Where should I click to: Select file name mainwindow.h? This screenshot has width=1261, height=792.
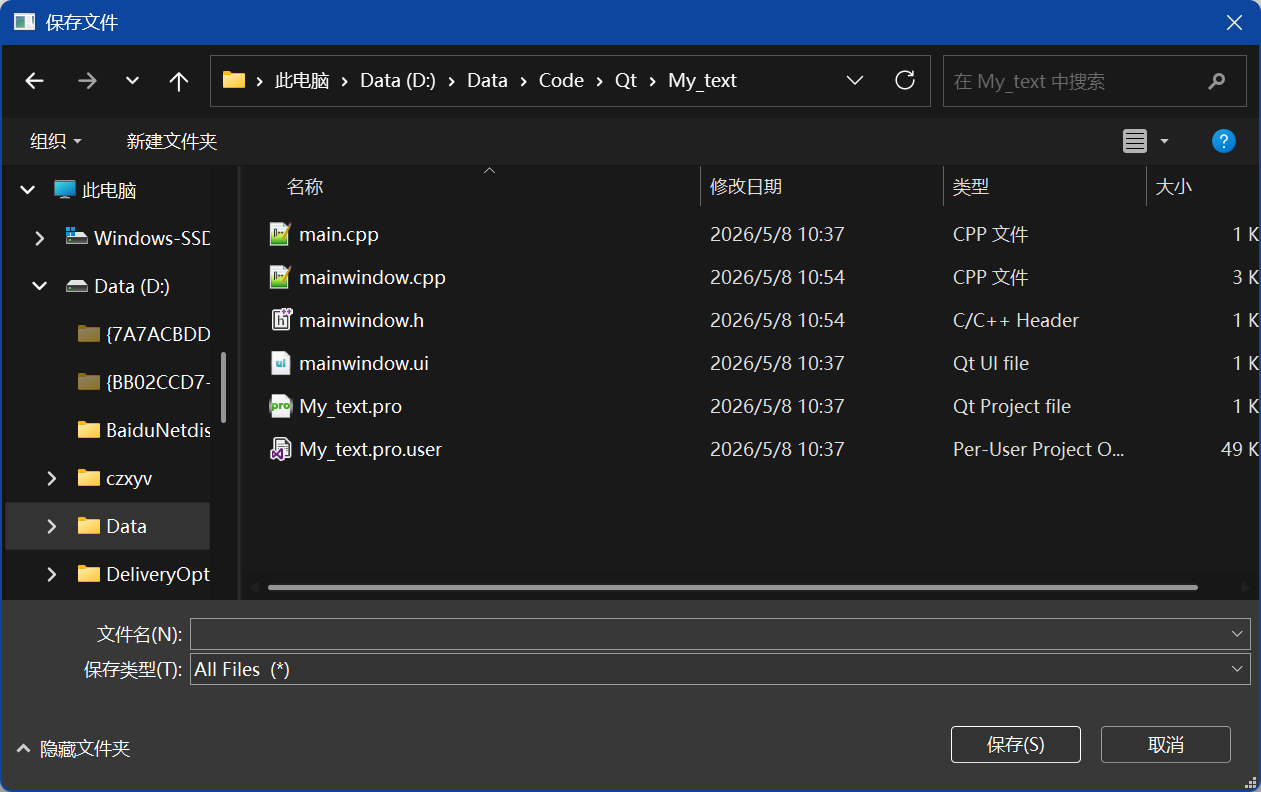tap(361, 321)
